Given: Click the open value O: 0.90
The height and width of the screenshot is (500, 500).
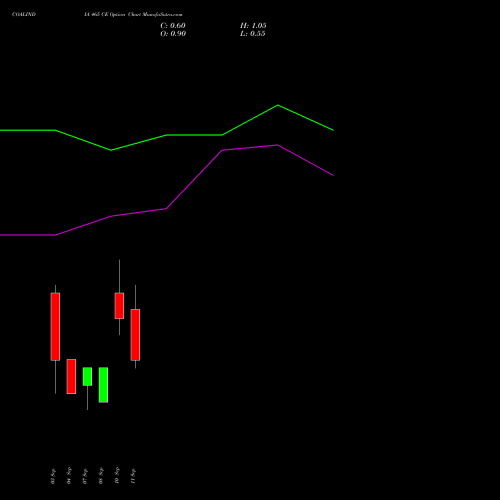Looking at the screenshot, I should (x=173, y=34).
